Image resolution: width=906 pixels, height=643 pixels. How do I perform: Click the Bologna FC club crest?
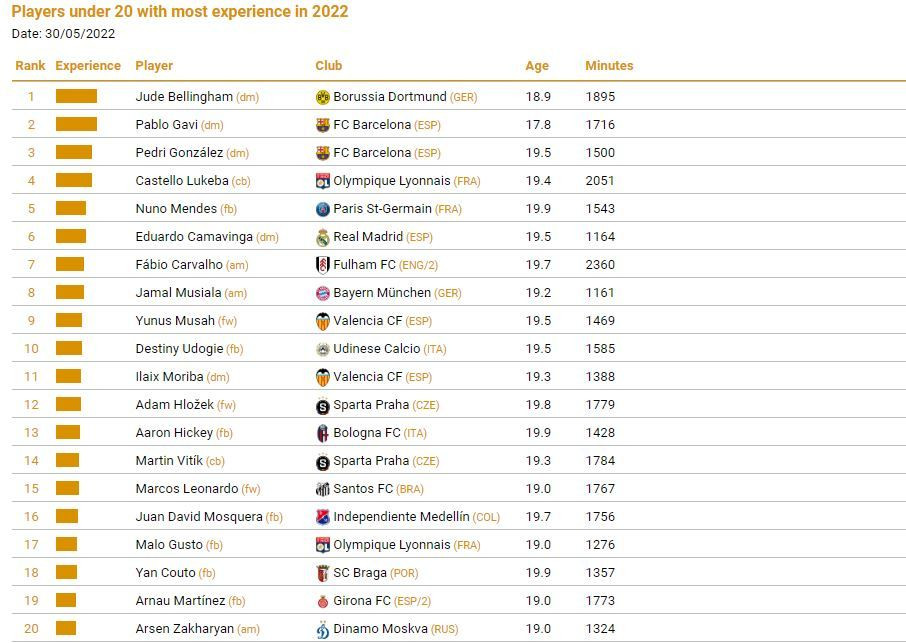pyautogui.click(x=322, y=433)
